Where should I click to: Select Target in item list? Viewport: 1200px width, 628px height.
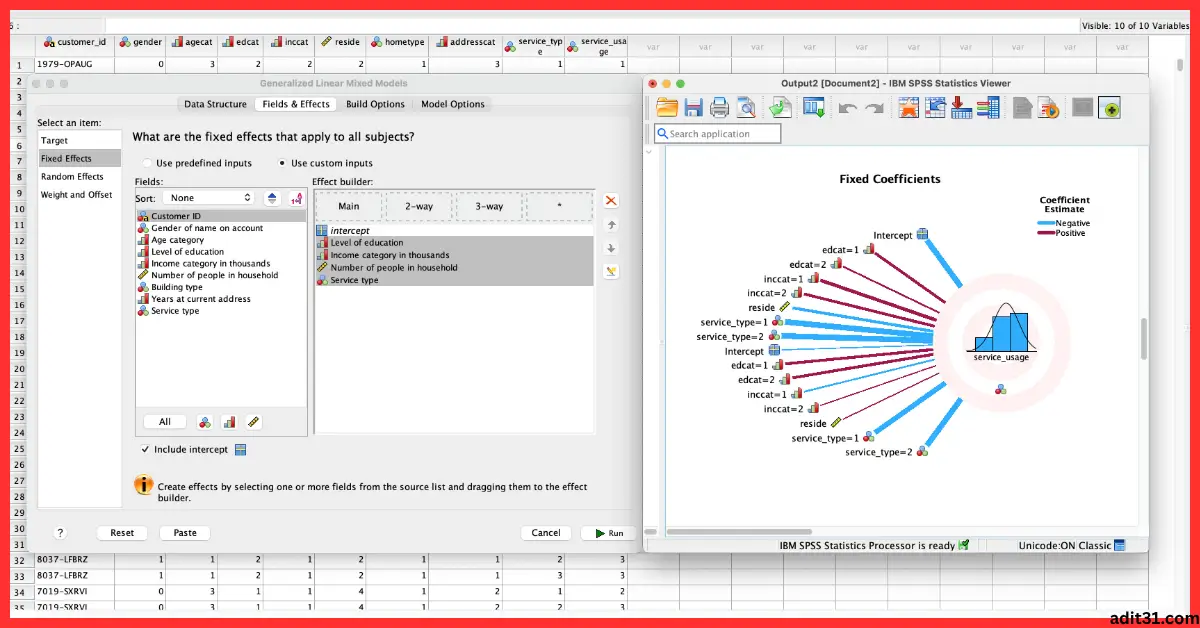79,141
